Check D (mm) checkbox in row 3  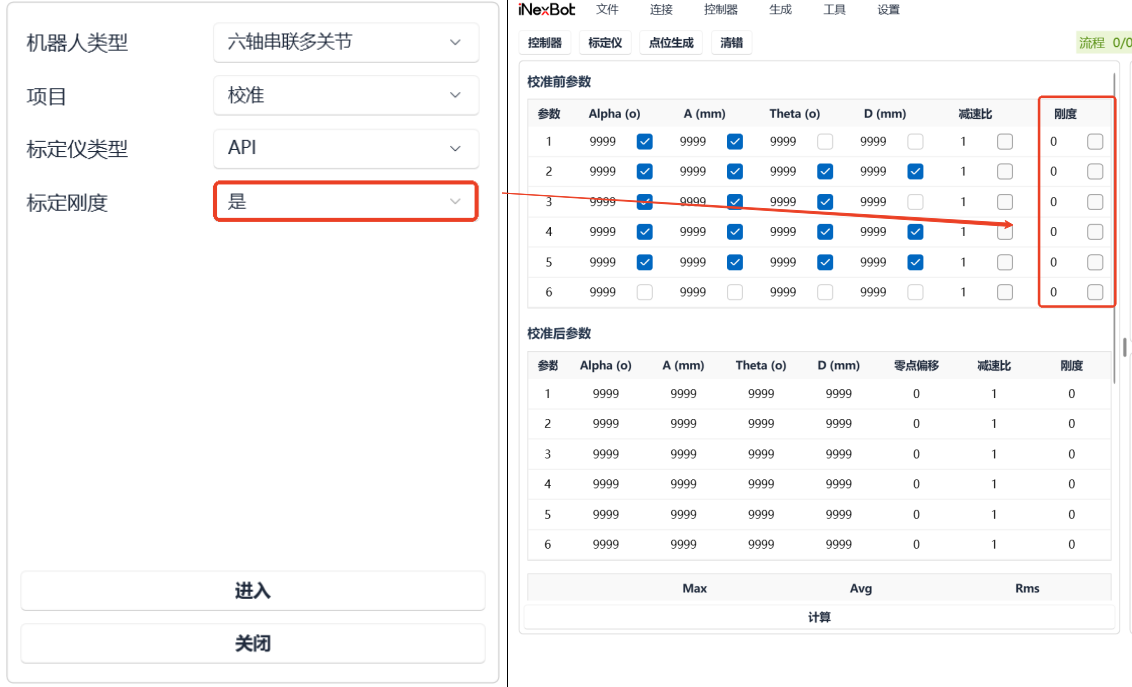click(915, 201)
